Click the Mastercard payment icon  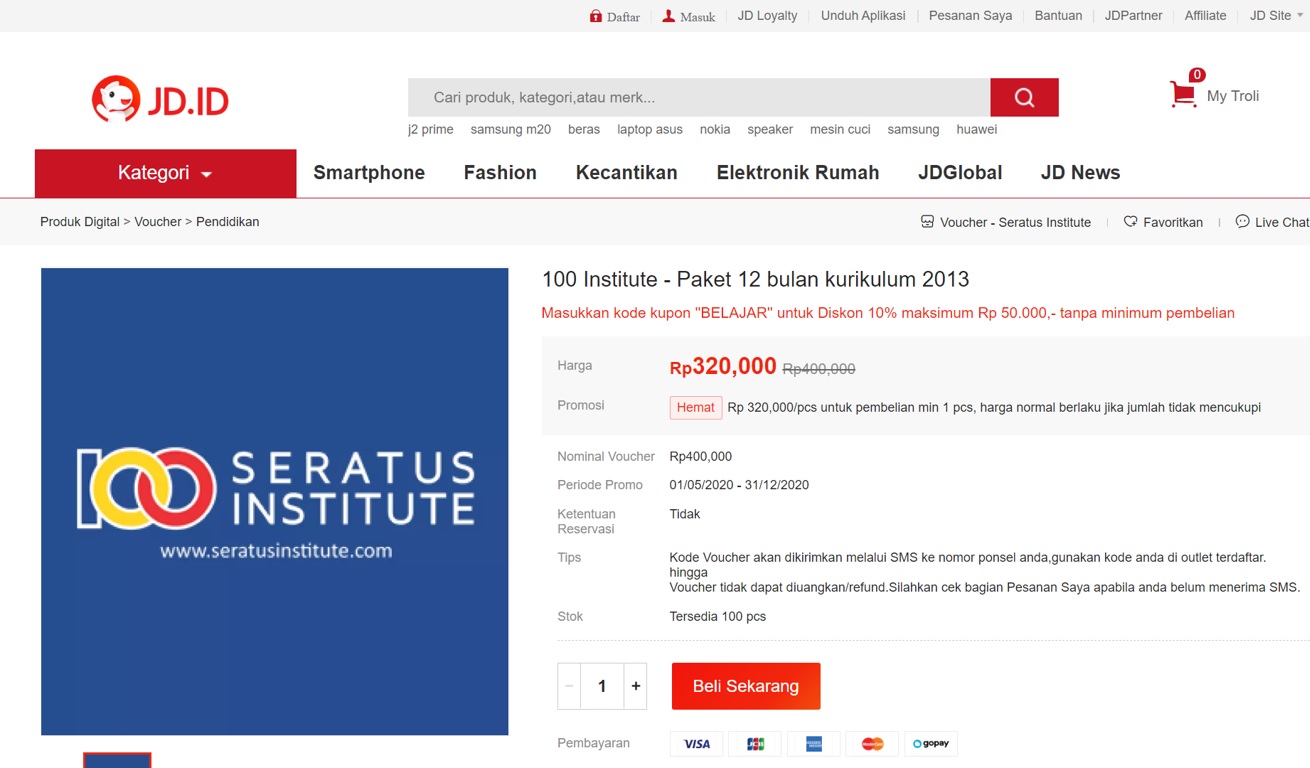tap(872, 744)
